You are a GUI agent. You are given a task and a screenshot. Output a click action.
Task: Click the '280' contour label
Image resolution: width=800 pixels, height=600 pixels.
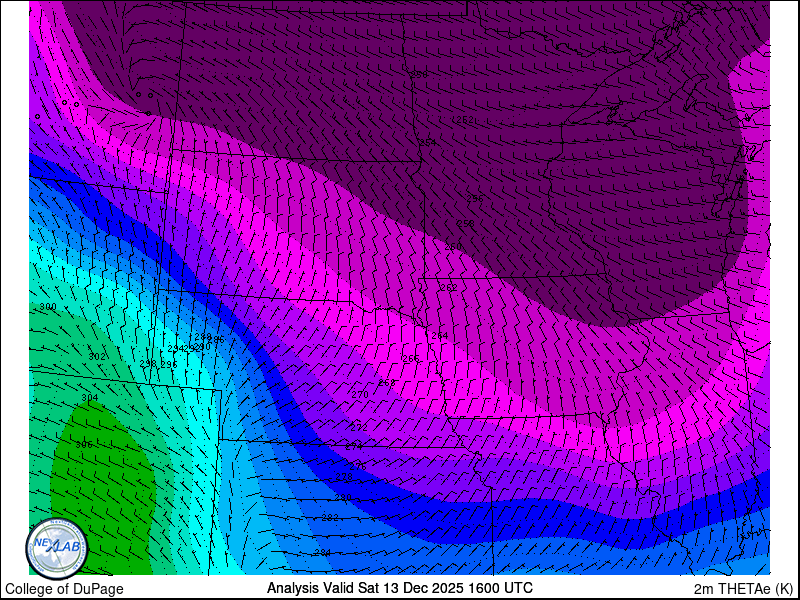343,497
